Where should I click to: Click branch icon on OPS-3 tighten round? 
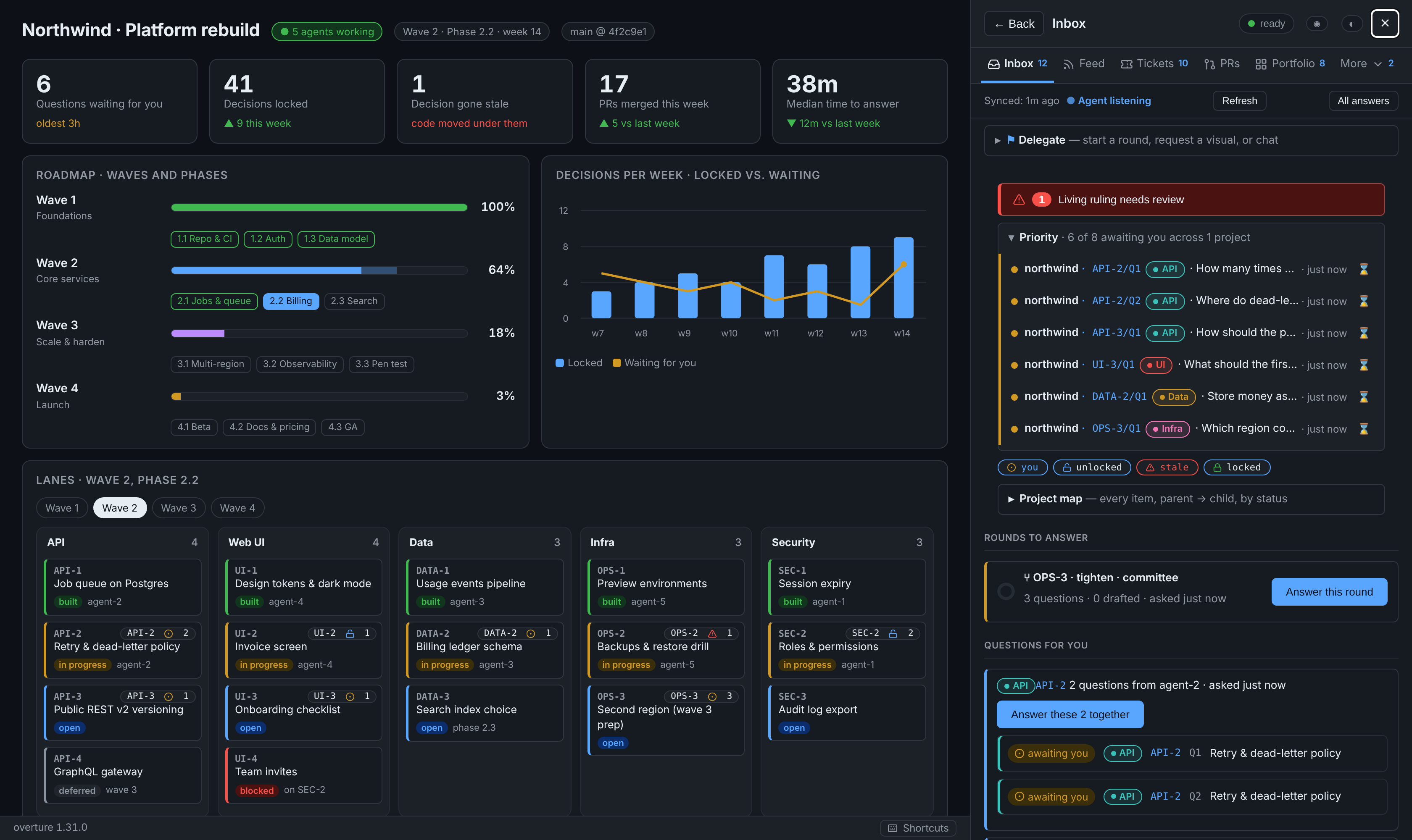tap(1027, 578)
